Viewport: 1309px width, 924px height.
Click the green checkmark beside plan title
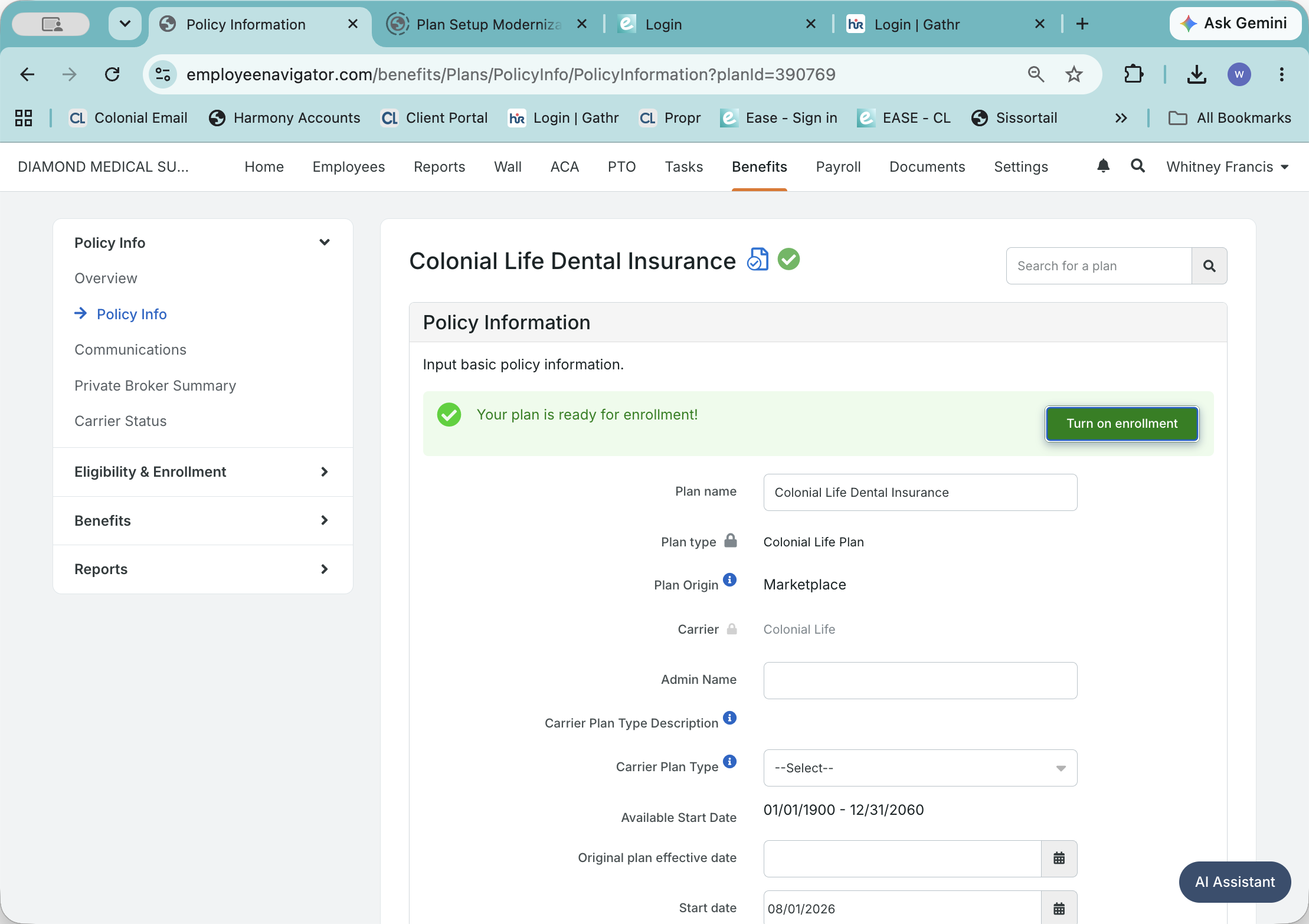click(788, 259)
